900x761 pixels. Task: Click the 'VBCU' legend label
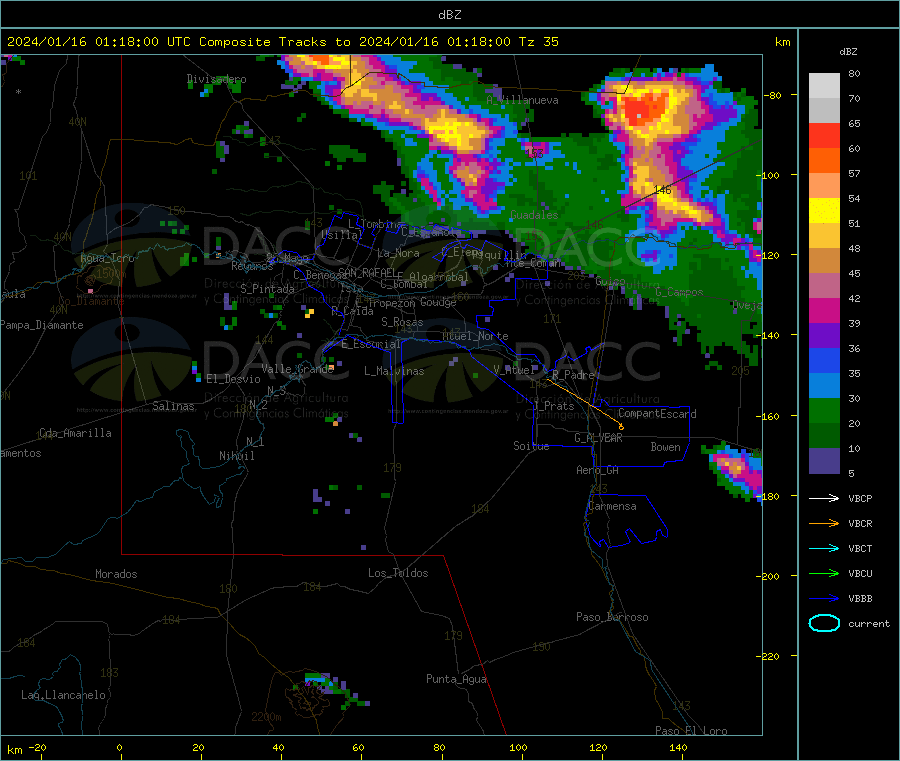click(860, 573)
